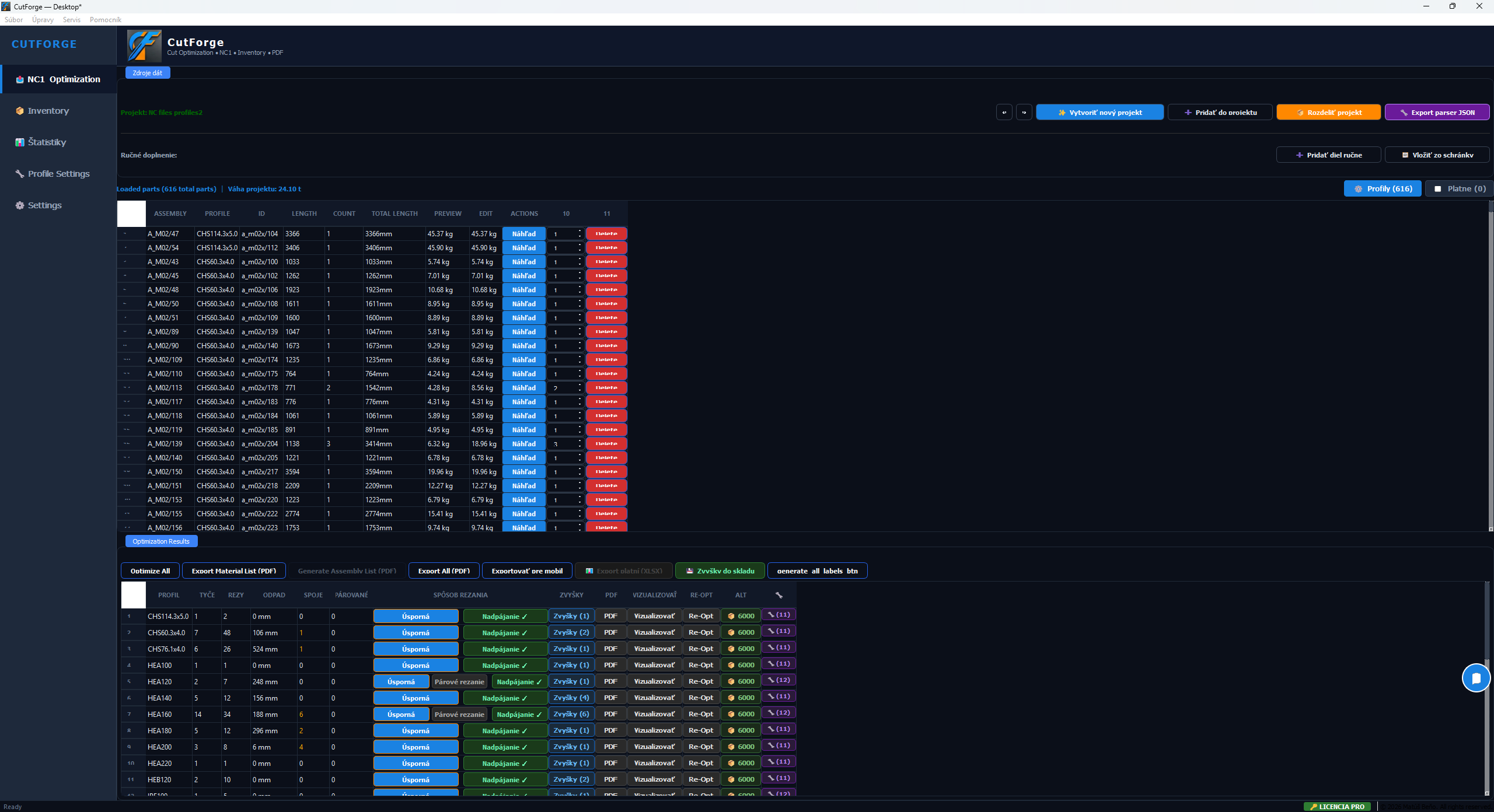Click Export parser JSON wrench button
The height and width of the screenshot is (812, 1494).
pyautogui.click(x=1437, y=113)
